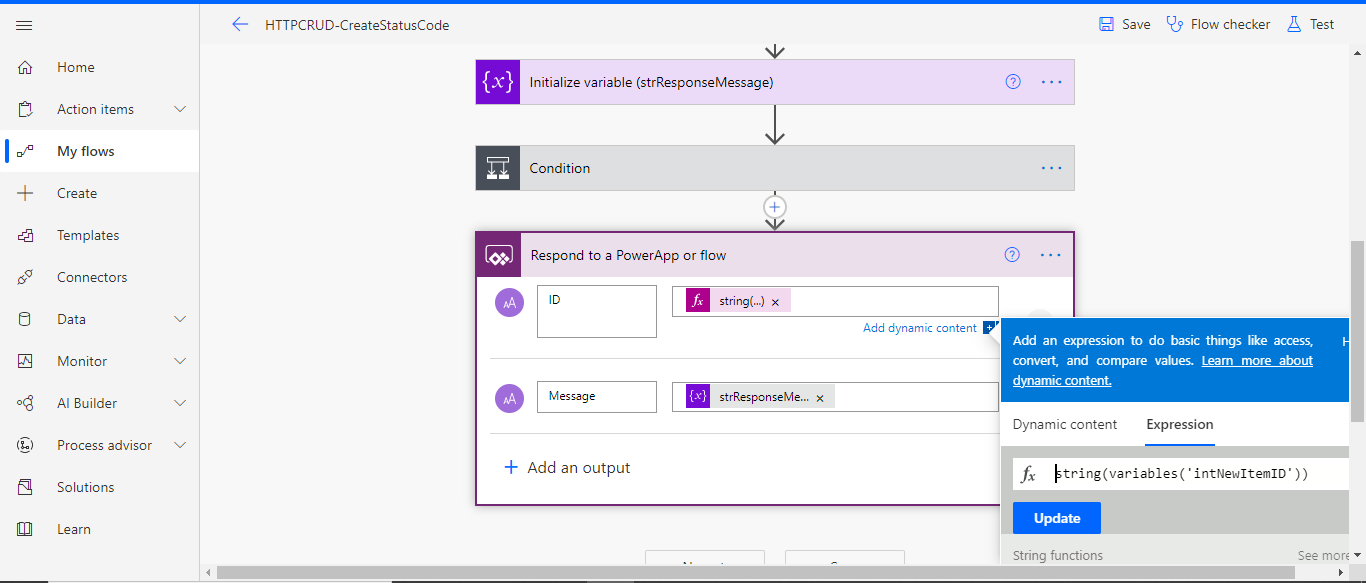Image resolution: width=1366 pixels, height=583 pixels.
Task: Click the help question mark on the Respond action
Action: pos(1011,255)
